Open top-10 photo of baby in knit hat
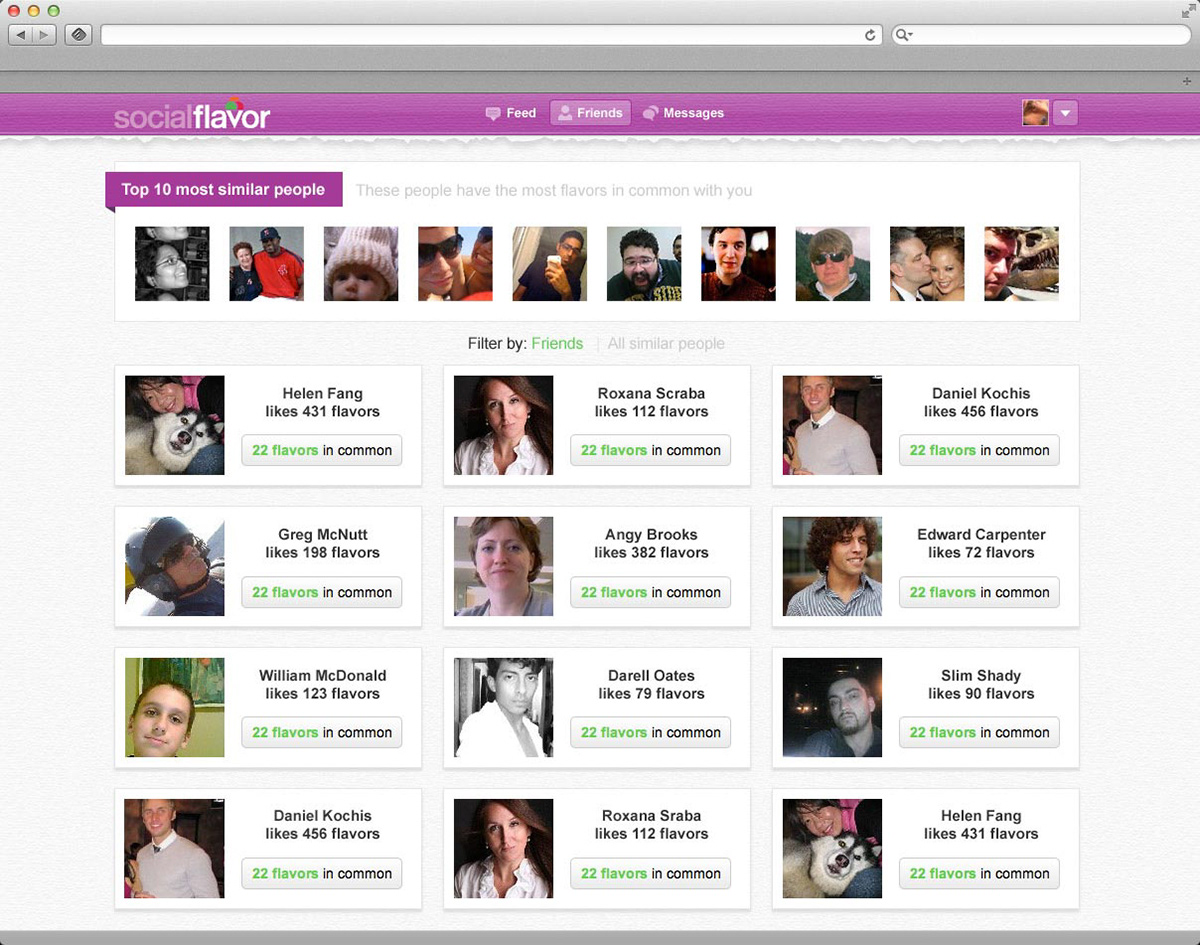The image size is (1200, 945). click(x=361, y=263)
